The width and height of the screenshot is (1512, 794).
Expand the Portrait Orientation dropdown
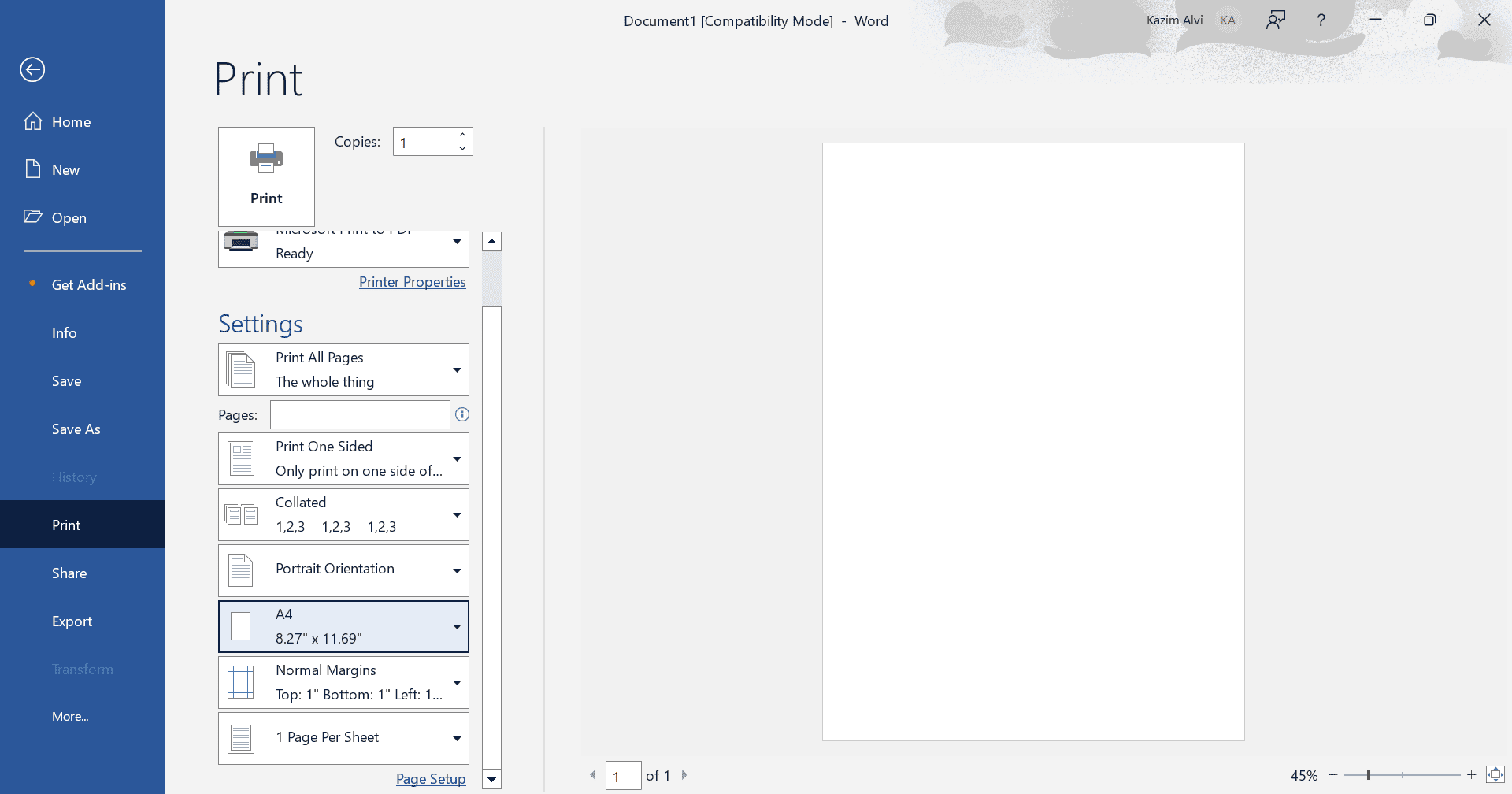[343, 570]
